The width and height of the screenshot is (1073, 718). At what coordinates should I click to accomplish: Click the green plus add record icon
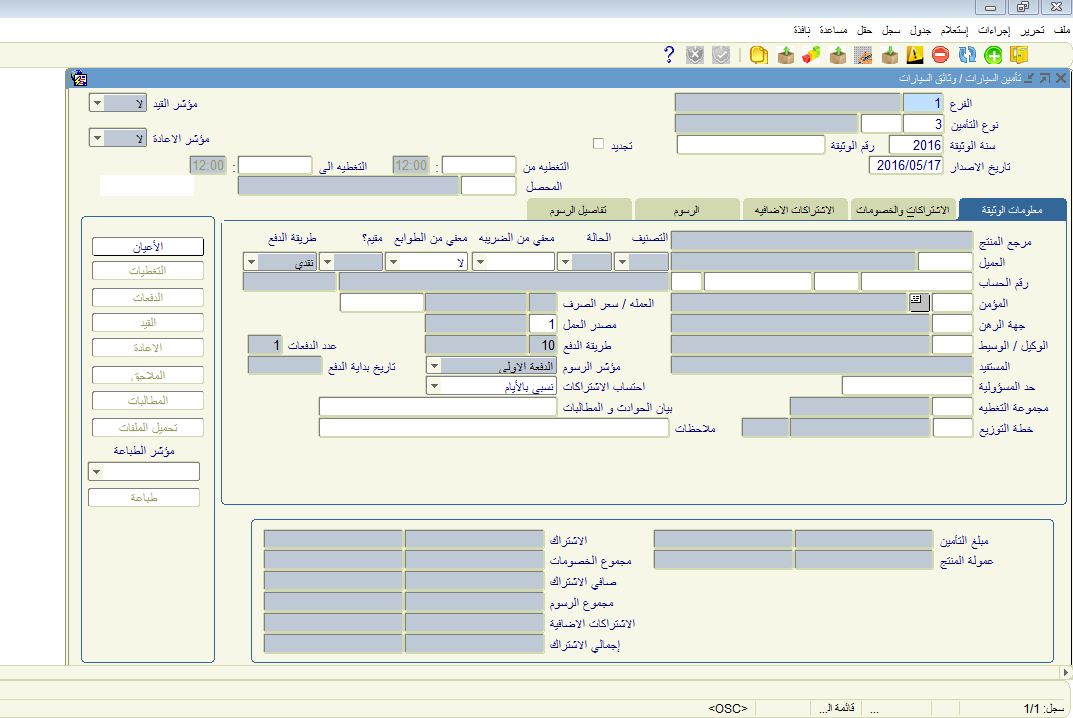click(x=993, y=55)
